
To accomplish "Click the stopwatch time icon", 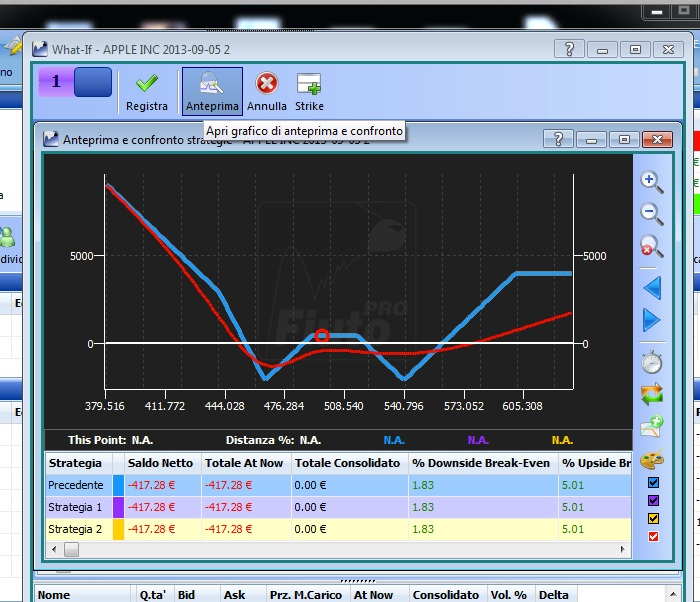I will pos(652,362).
